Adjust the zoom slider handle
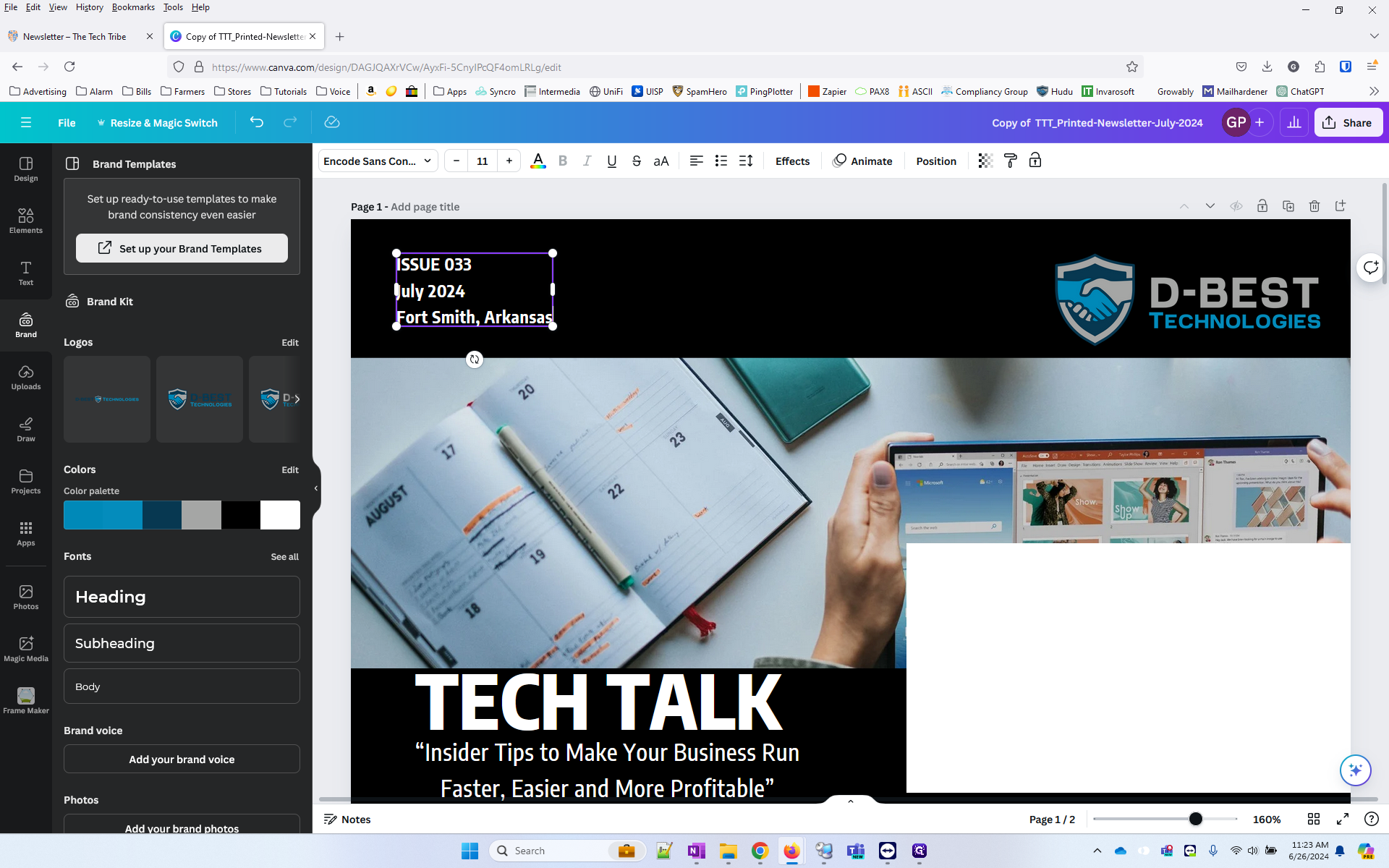Image resolution: width=1389 pixels, height=868 pixels. (1195, 819)
